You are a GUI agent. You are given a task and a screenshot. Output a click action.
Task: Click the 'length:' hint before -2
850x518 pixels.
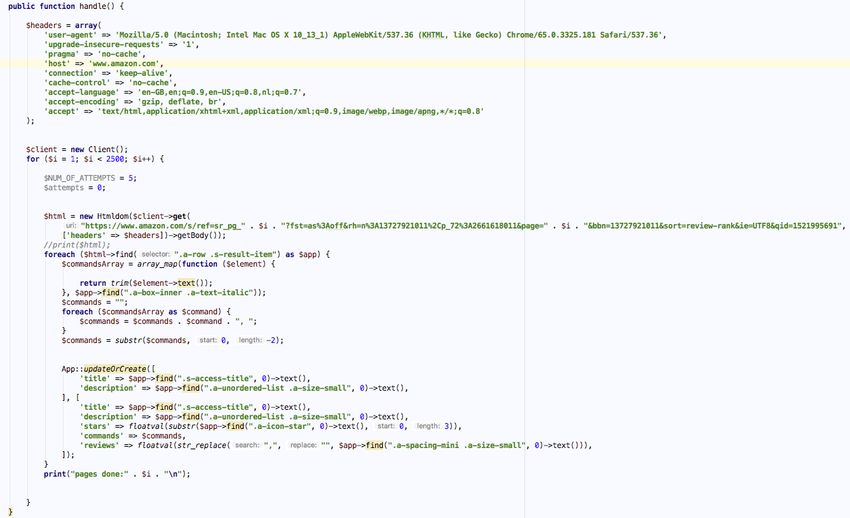[250, 340]
